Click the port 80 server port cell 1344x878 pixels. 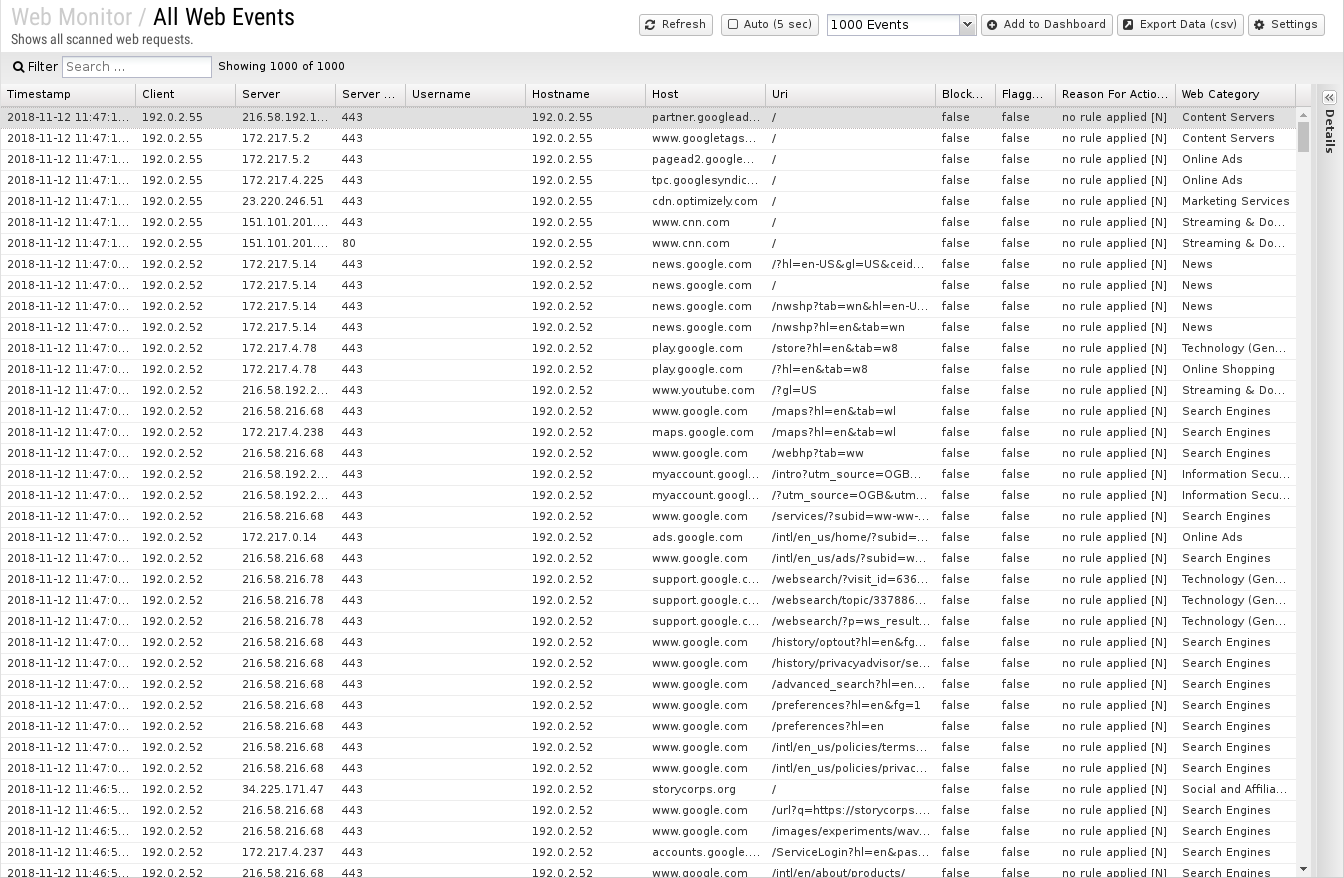point(370,243)
